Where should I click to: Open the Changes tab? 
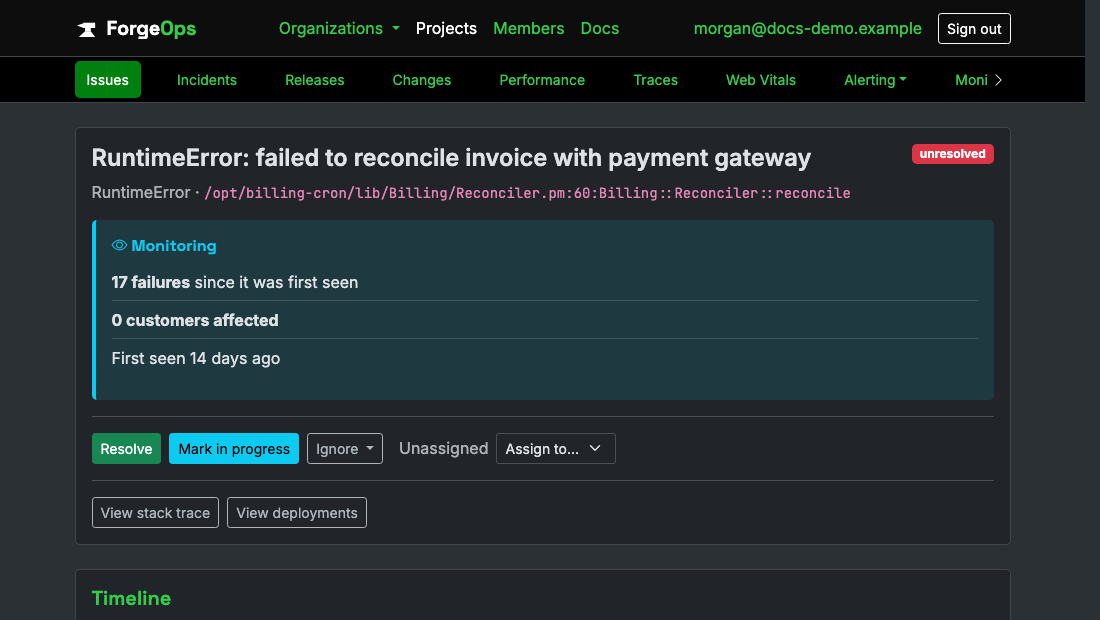tap(422, 80)
